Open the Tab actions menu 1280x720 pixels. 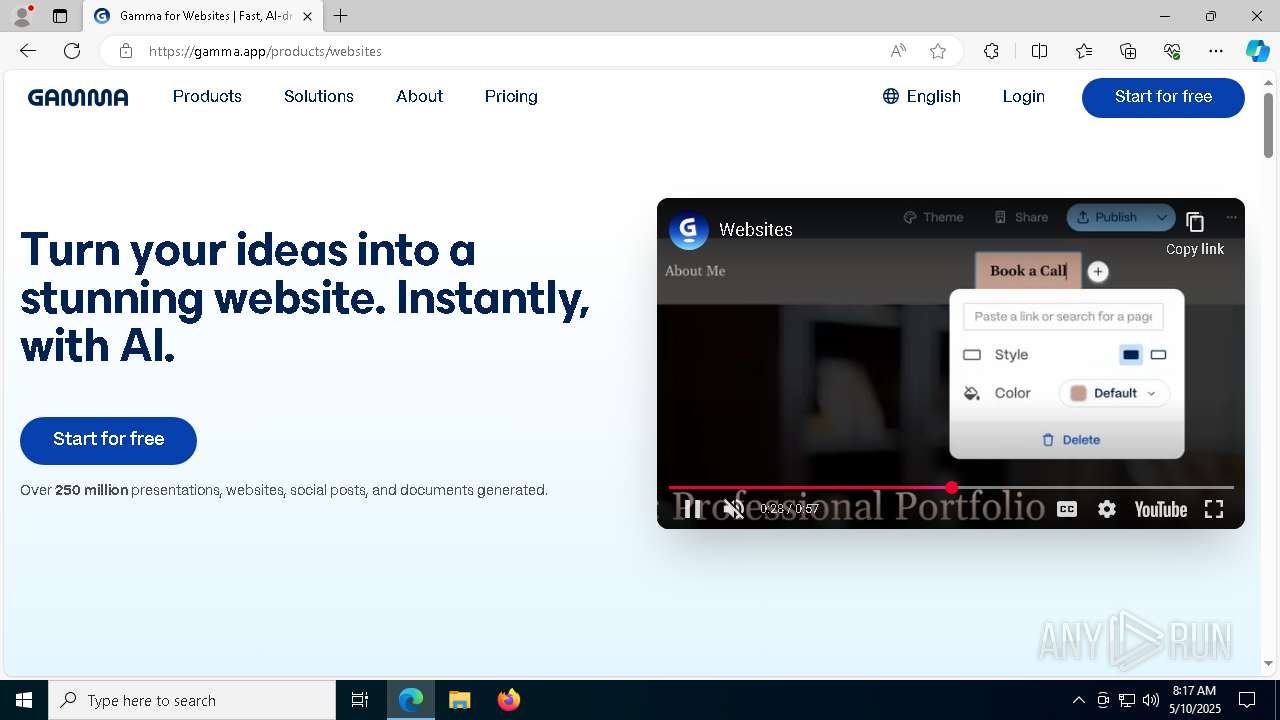[60, 16]
